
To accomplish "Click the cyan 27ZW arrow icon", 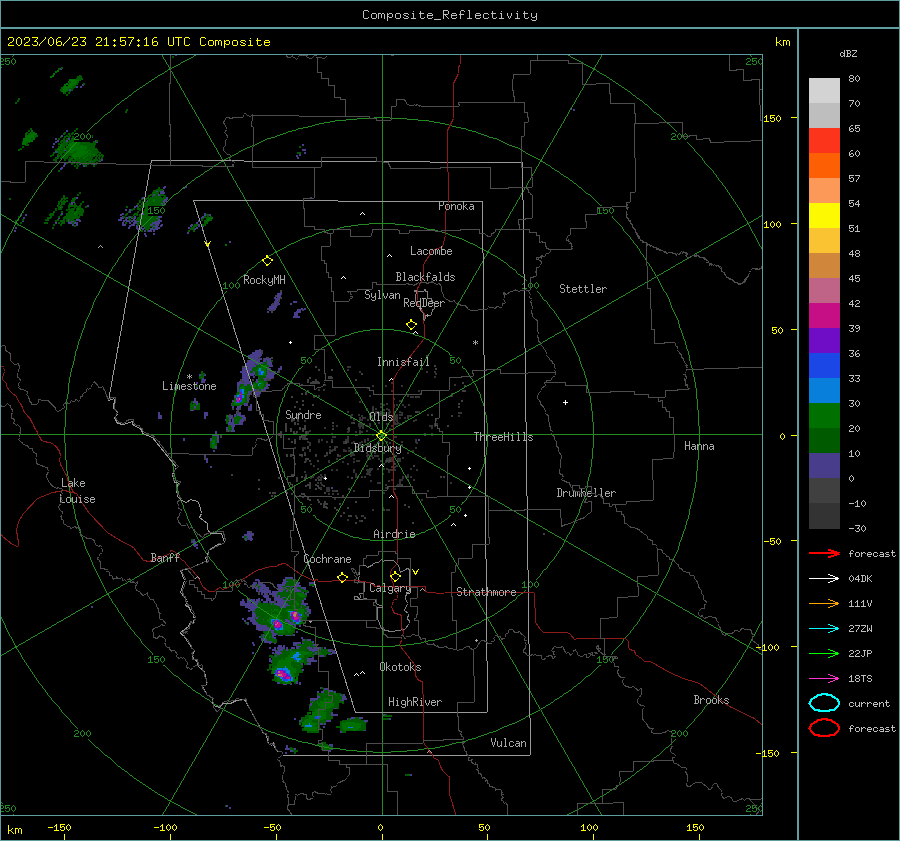I will pos(824,629).
